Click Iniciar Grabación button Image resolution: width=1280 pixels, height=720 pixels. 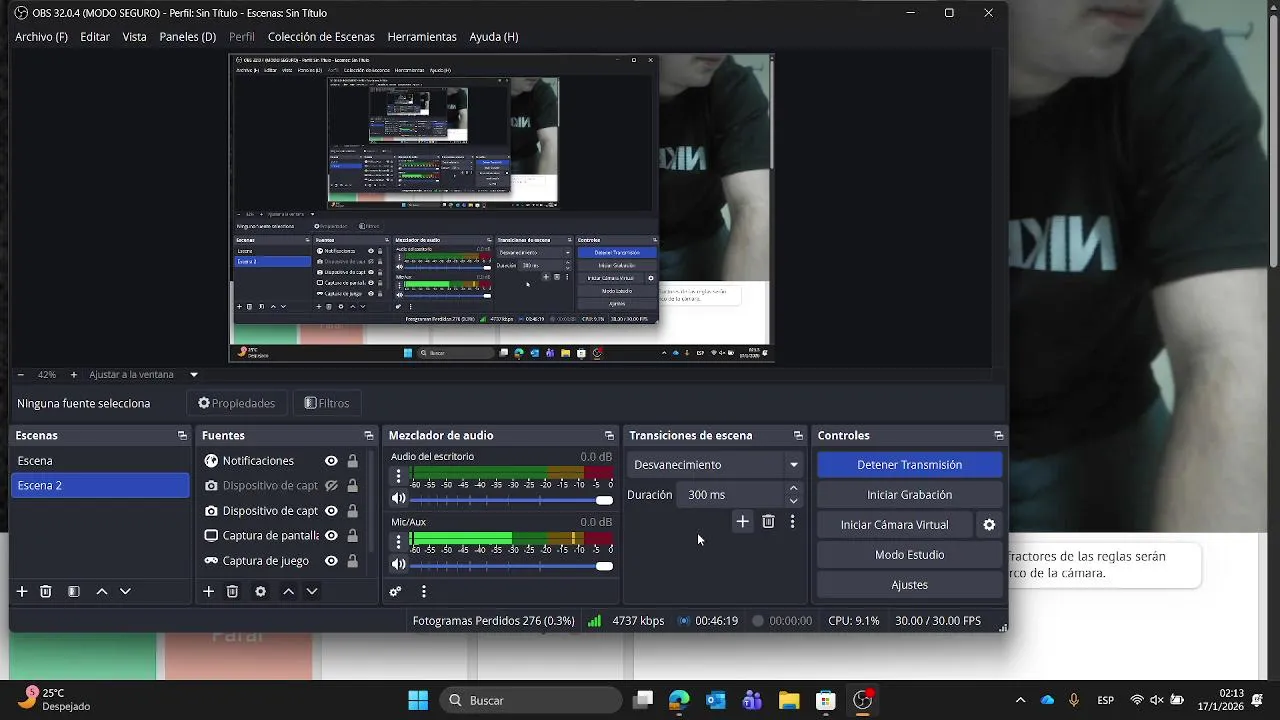(x=909, y=495)
